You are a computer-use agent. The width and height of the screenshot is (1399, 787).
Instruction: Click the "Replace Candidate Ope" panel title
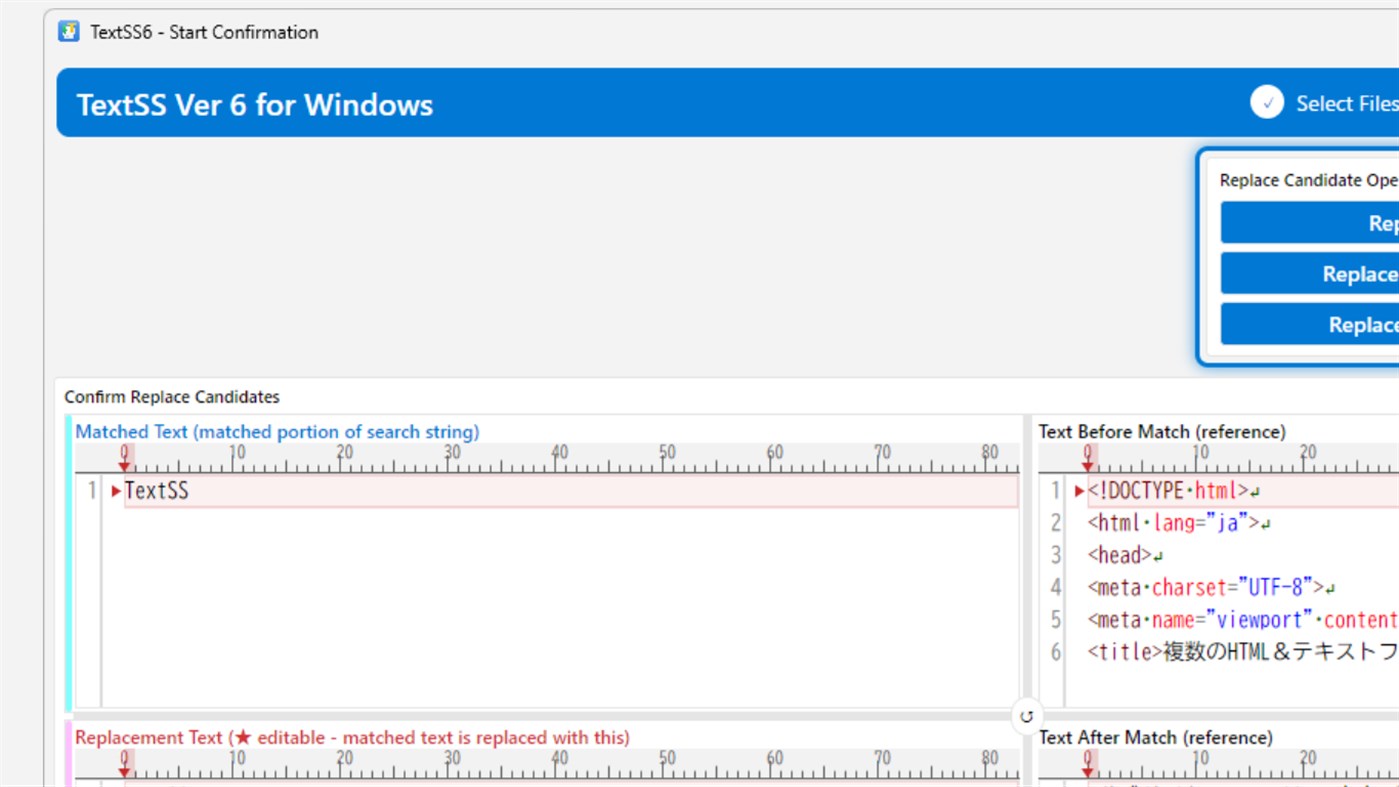tap(1309, 181)
